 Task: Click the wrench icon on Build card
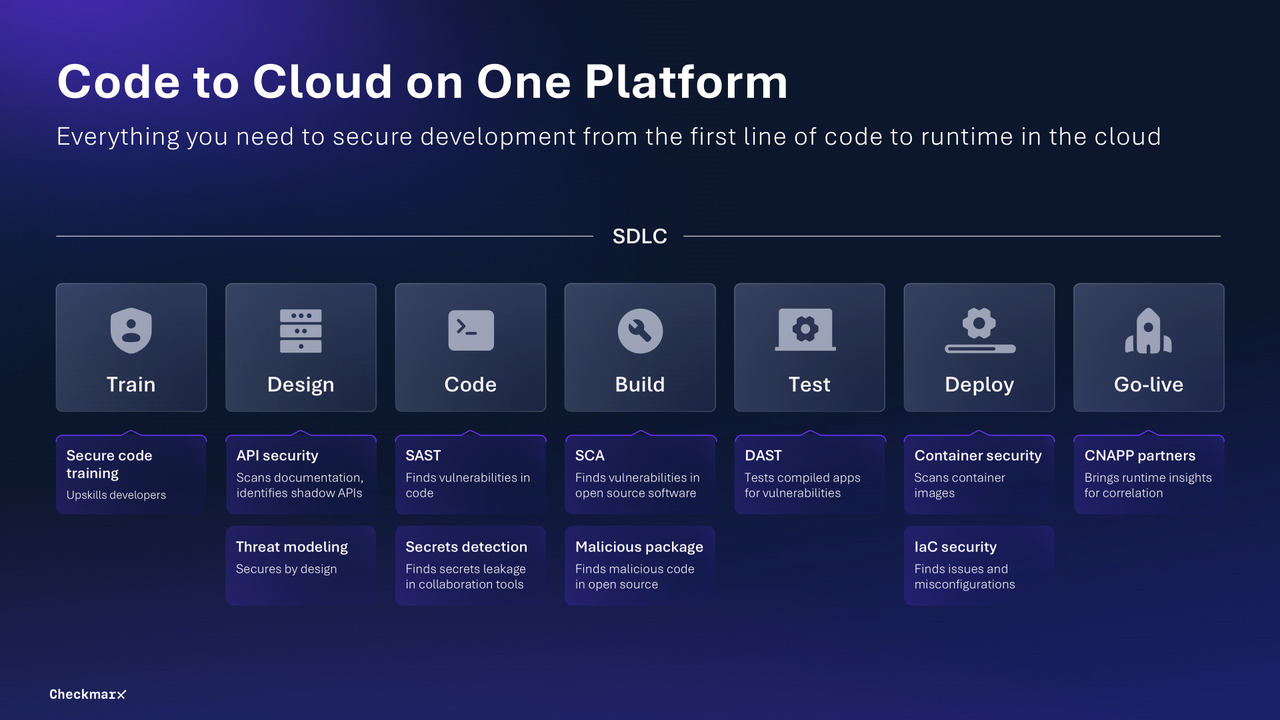(640, 331)
